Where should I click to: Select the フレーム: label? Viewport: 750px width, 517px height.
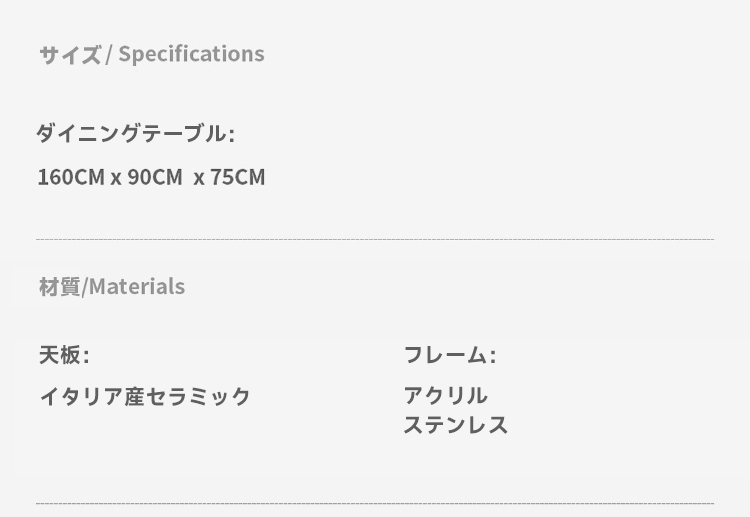coord(450,355)
